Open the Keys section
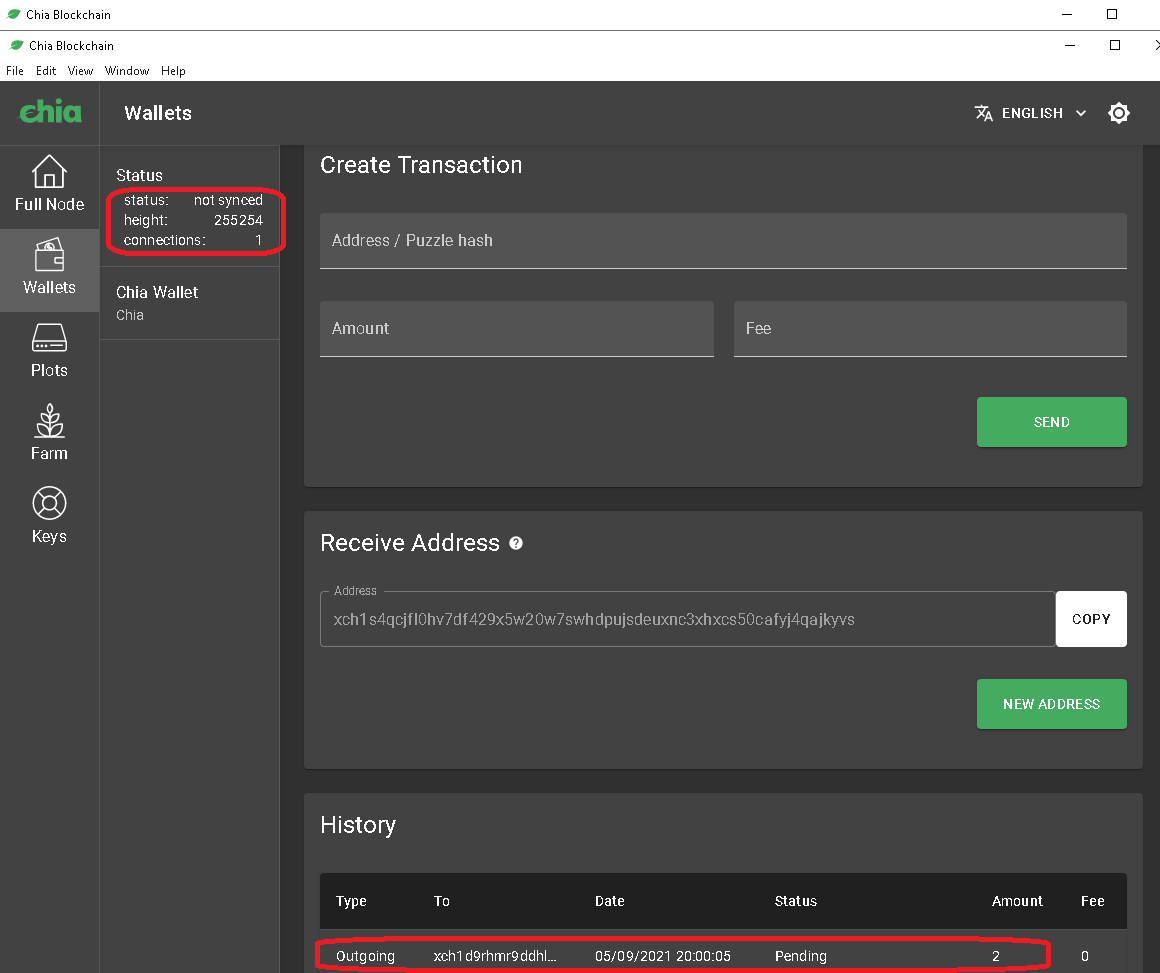The height and width of the screenshot is (973, 1160). pos(50,516)
